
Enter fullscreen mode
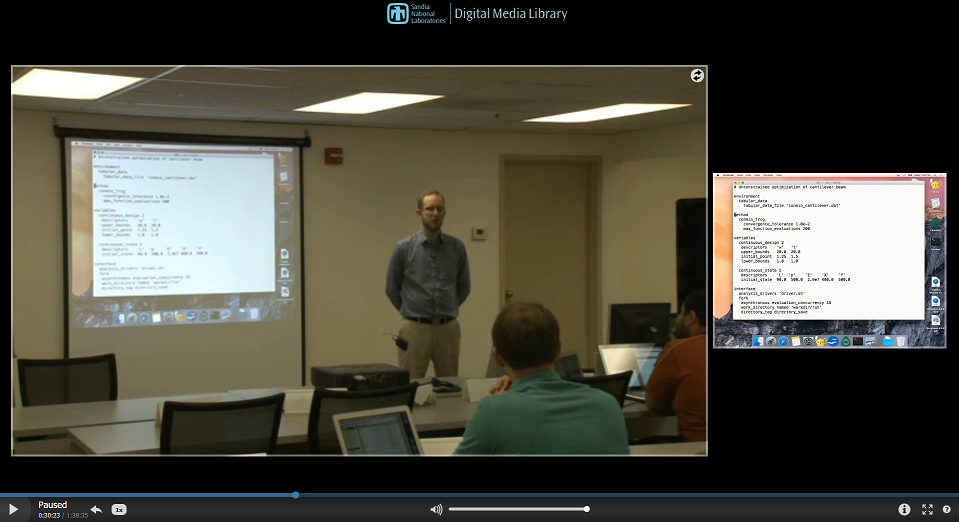click(927, 509)
